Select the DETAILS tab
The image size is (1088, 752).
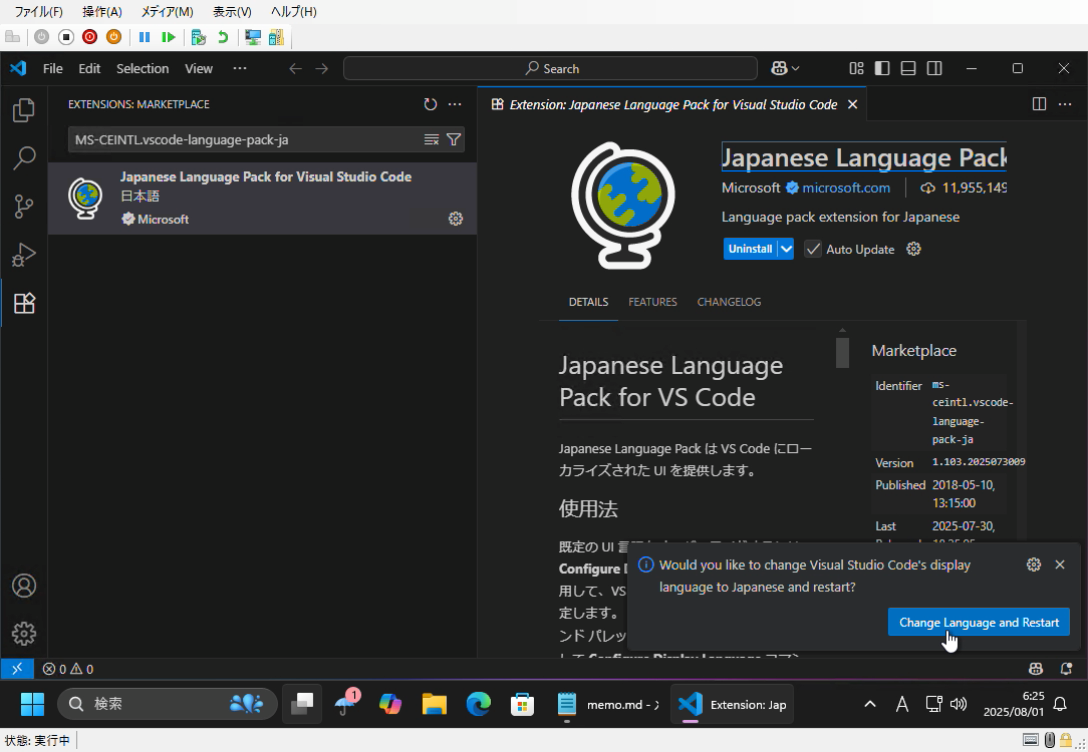(588, 302)
